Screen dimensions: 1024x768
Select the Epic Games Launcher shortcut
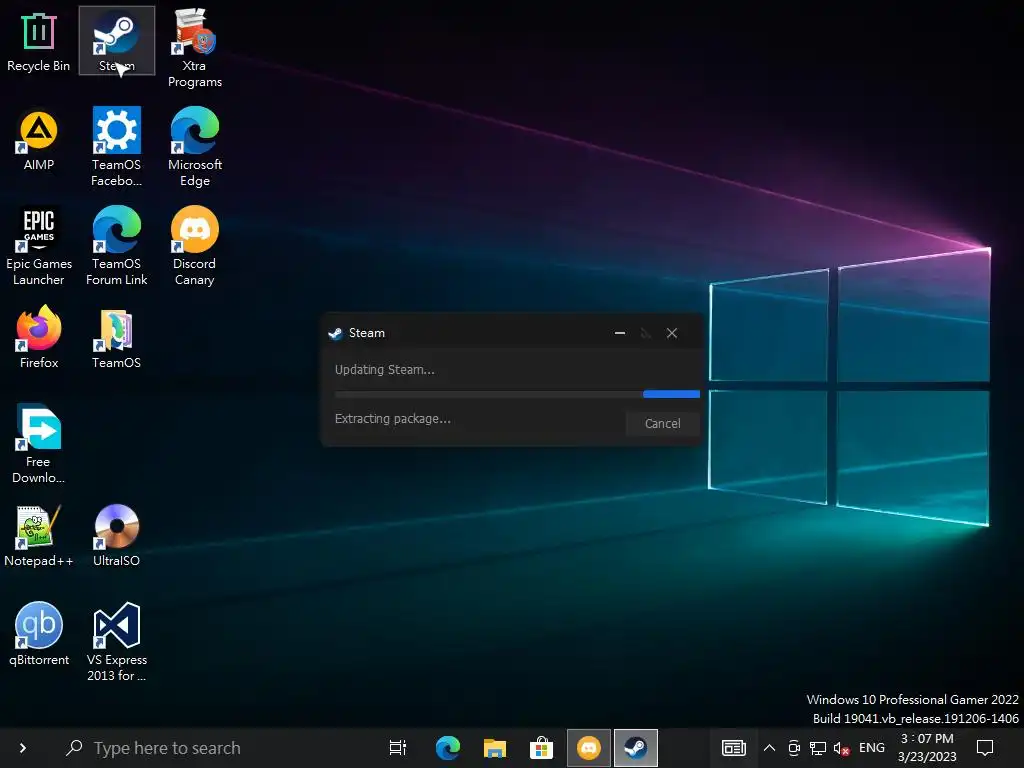point(39,247)
